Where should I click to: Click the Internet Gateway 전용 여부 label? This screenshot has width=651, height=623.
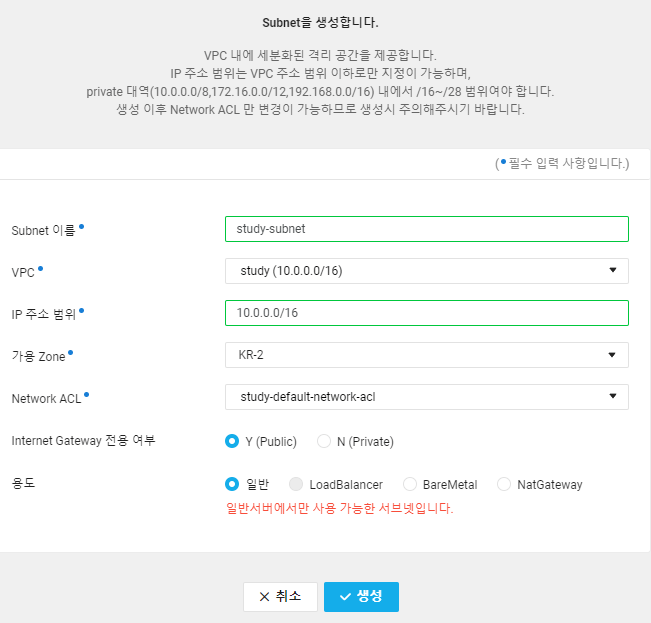(83, 441)
